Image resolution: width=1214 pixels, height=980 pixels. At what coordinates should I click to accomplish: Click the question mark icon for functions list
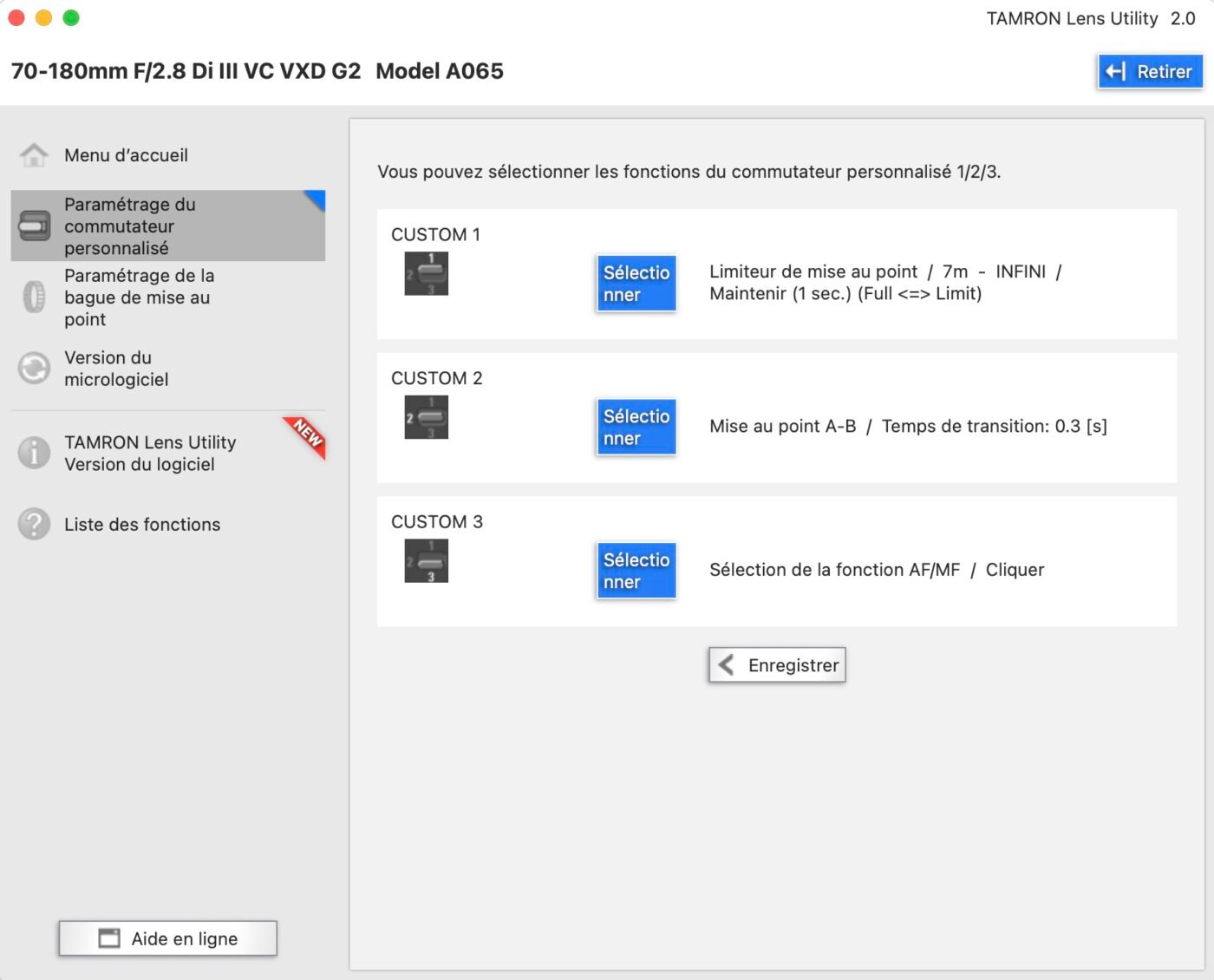(34, 524)
